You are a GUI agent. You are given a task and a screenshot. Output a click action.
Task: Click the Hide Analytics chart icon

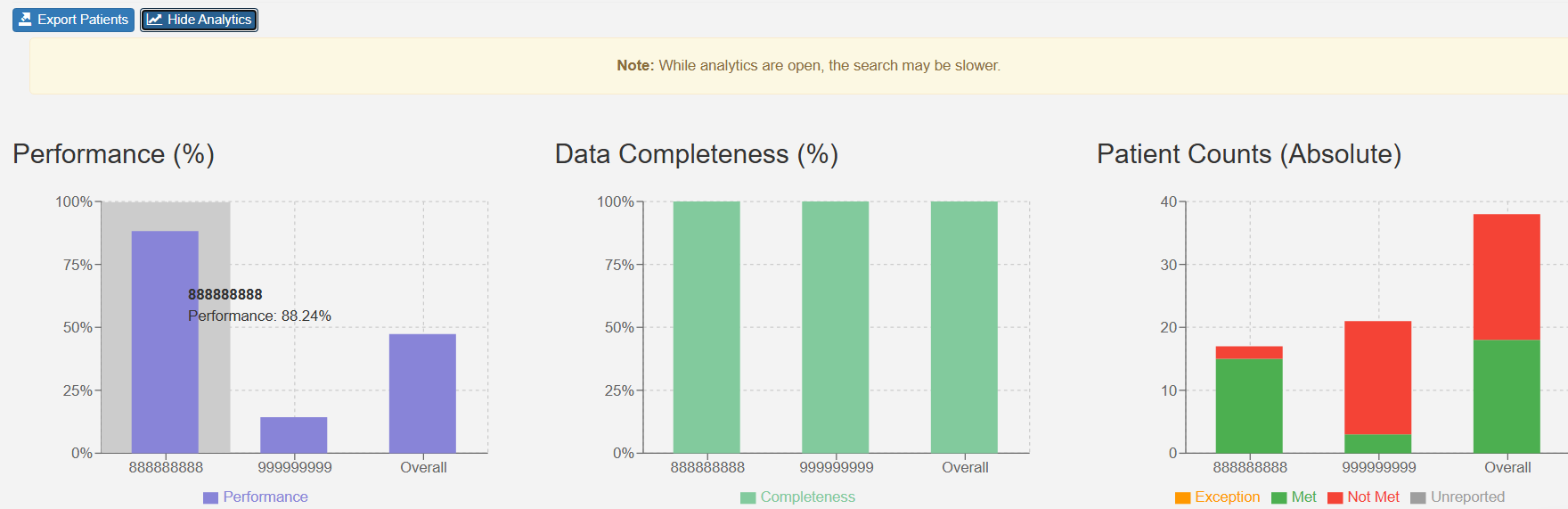tap(155, 20)
